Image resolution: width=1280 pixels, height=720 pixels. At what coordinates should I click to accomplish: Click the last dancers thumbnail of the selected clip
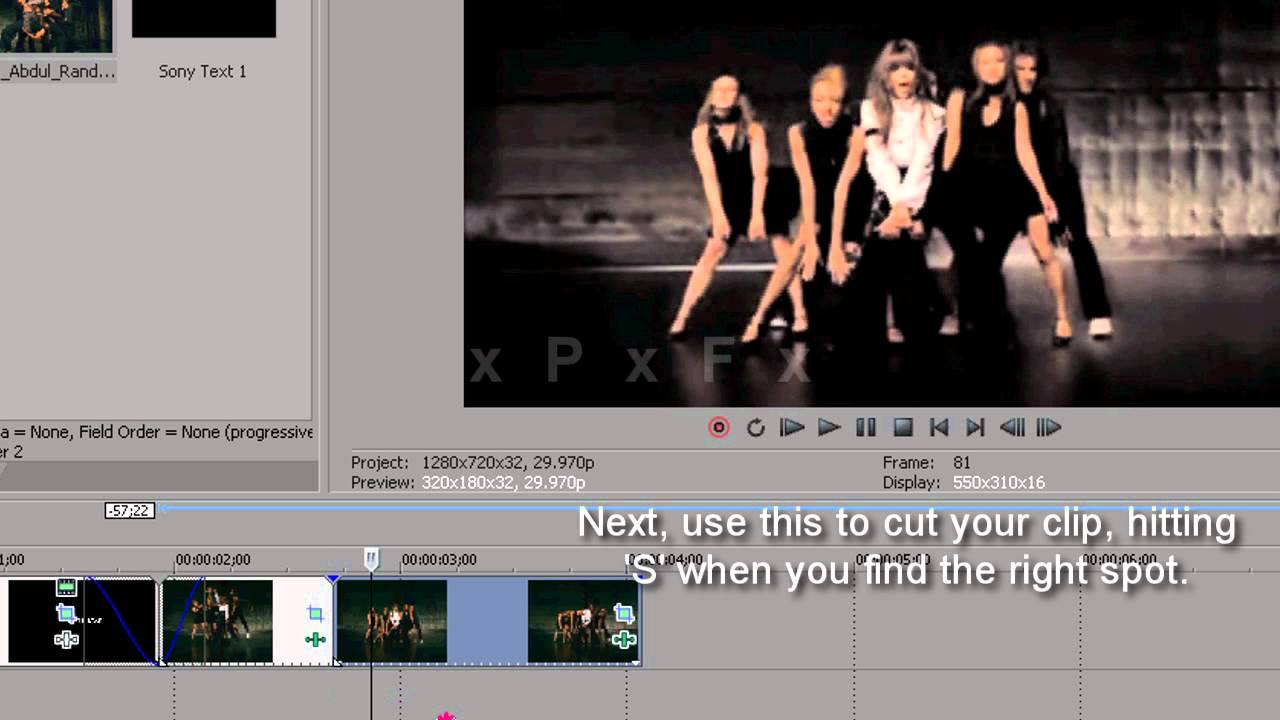[582, 621]
